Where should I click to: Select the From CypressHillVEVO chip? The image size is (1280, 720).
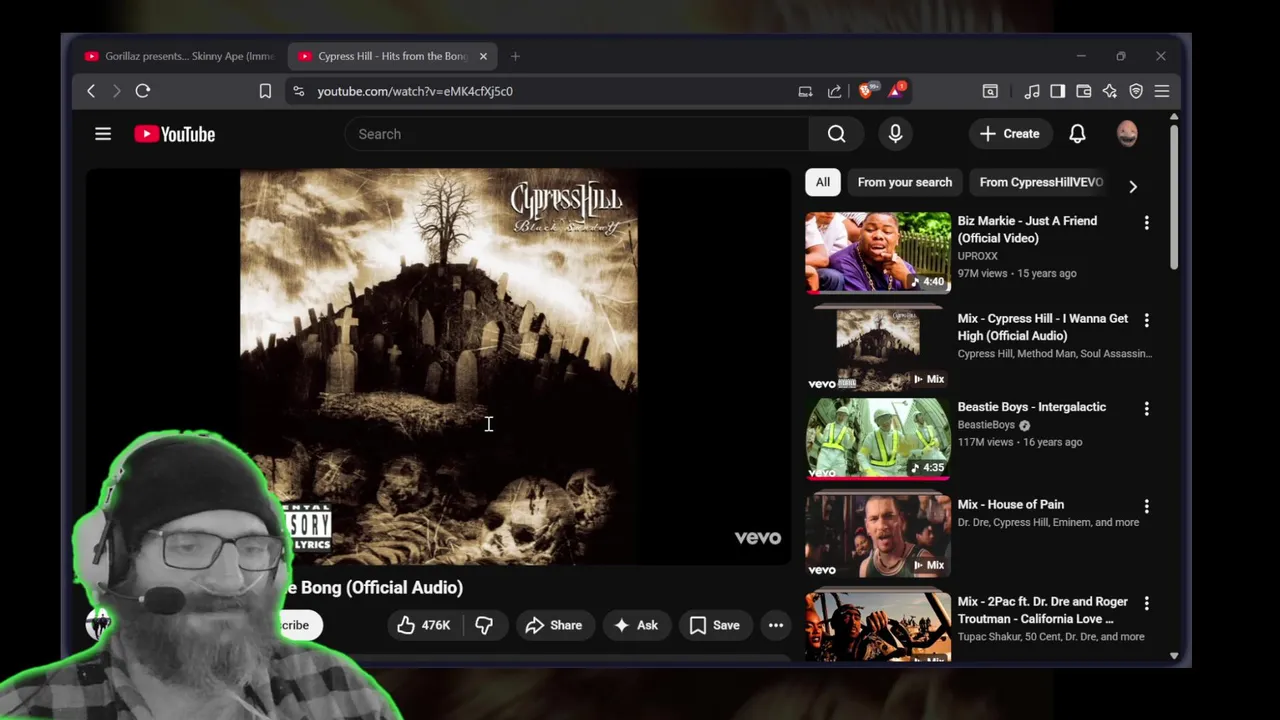point(1041,182)
